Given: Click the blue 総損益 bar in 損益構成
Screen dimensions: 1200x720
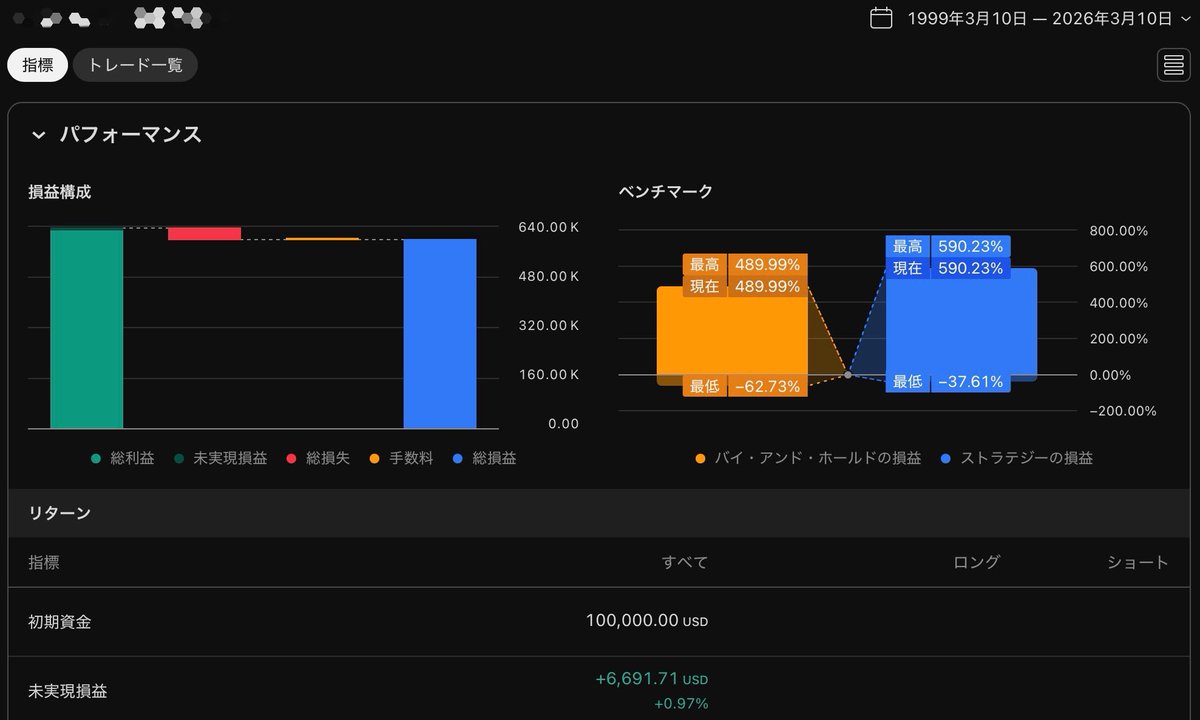Looking at the screenshot, I should pyautogui.click(x=440, y=334).
